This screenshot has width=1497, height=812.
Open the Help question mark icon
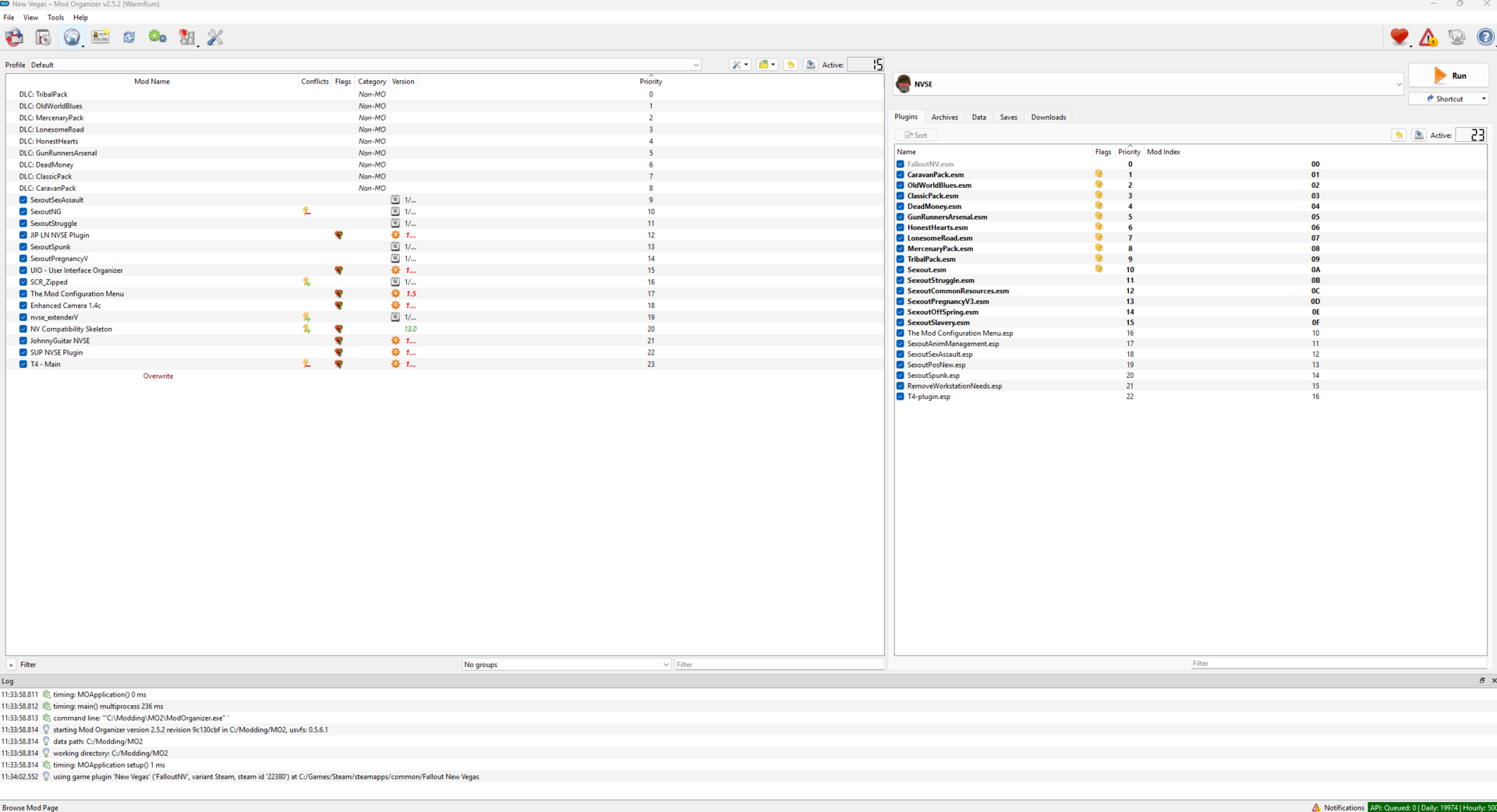[1485, 37]
